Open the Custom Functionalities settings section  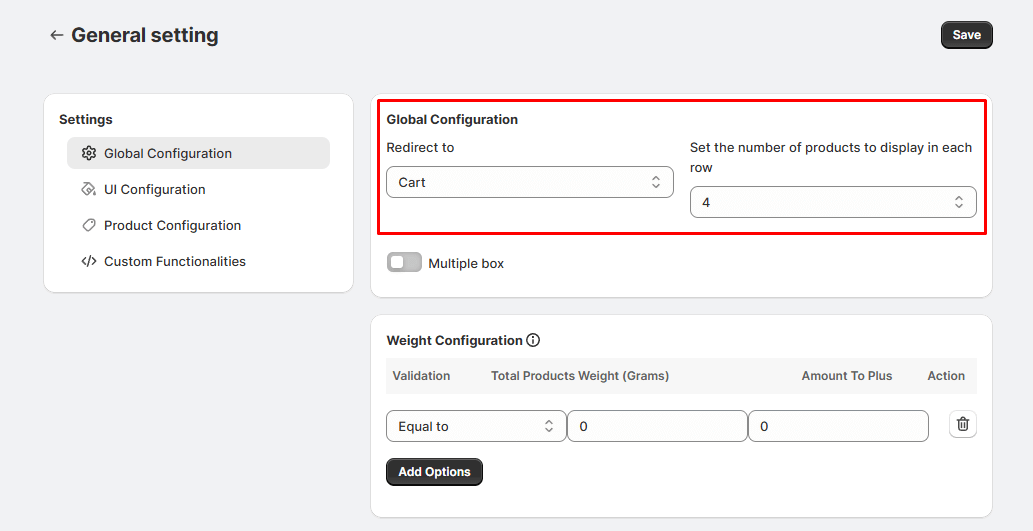click(175, 261)
